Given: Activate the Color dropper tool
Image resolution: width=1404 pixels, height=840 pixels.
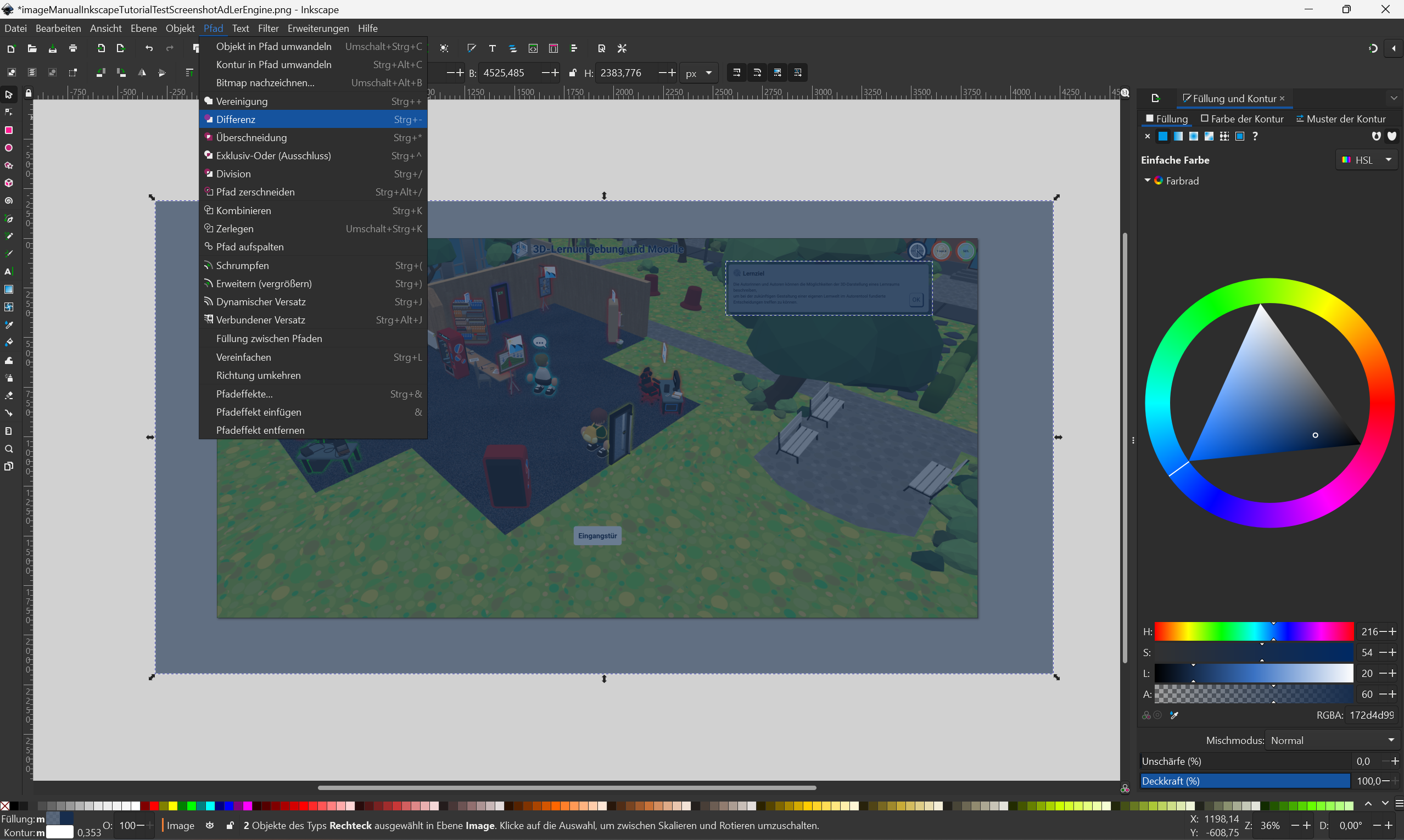Looking at the screenshot, I should 8,325.
